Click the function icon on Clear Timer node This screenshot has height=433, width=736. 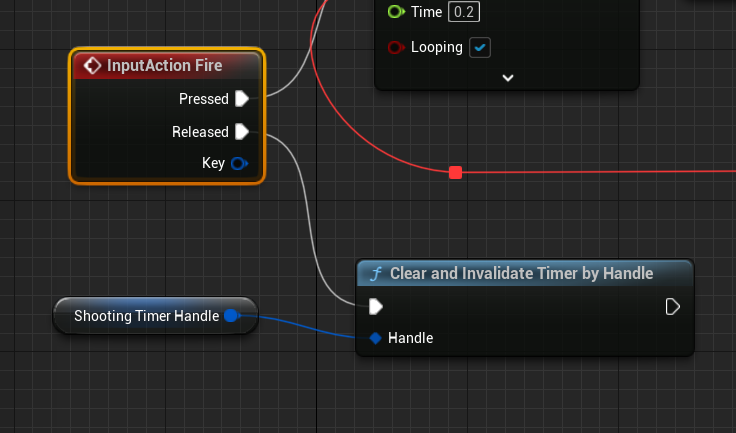click(x=376, y=273)
